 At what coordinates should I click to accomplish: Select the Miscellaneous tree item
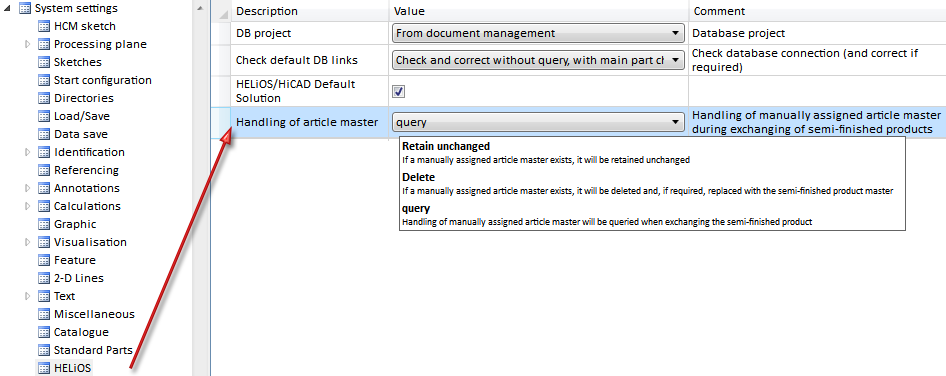[x=94, y=314]
